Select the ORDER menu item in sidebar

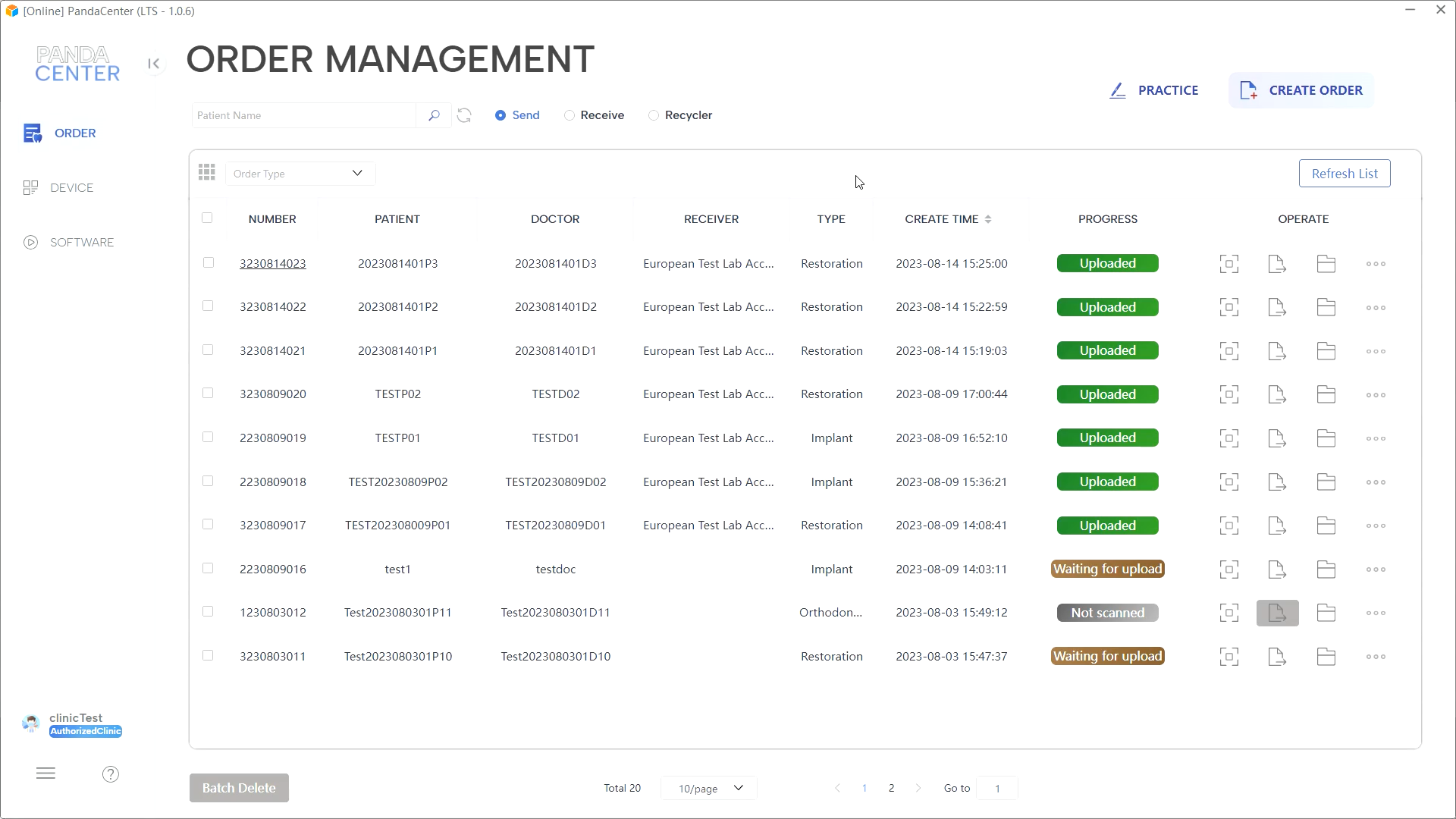[x=75, y=133]
